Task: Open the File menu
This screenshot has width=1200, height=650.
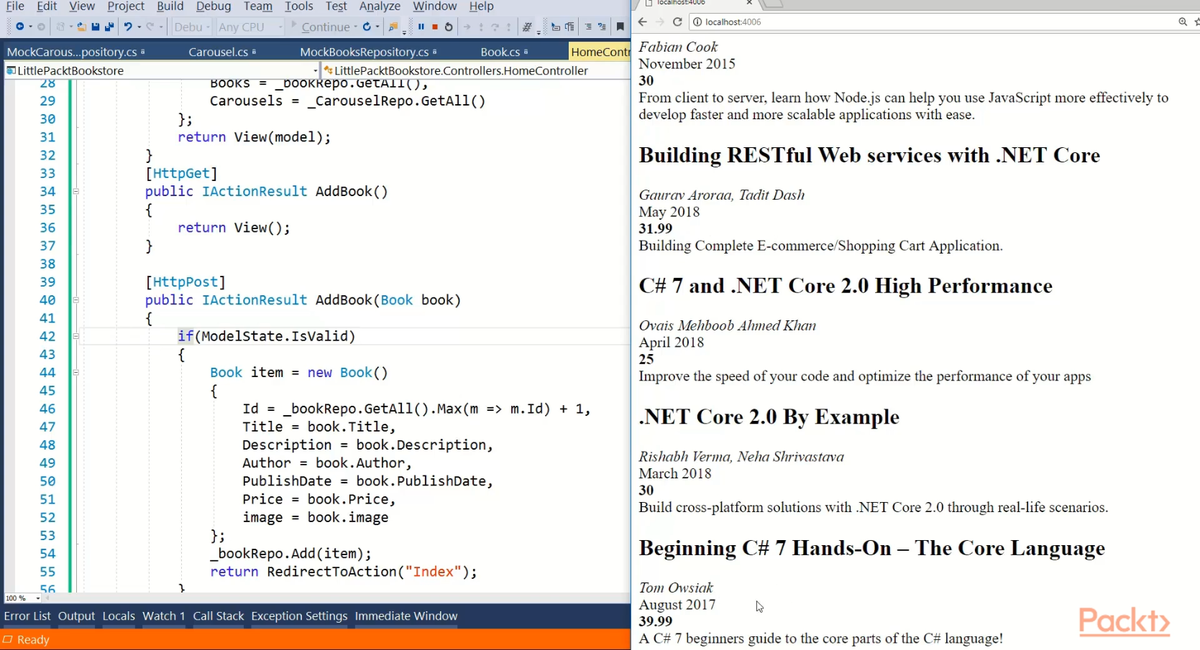Action: (15, 6)
